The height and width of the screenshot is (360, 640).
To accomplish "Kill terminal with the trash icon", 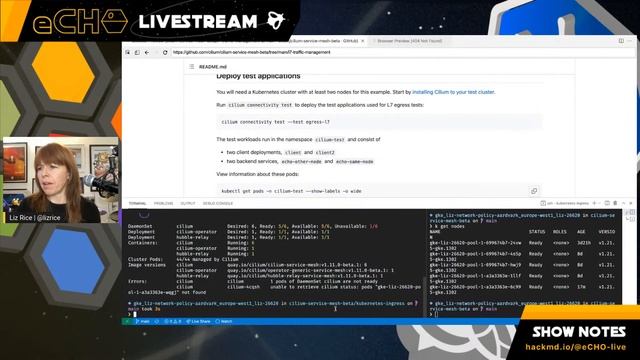I will (615, 203).
